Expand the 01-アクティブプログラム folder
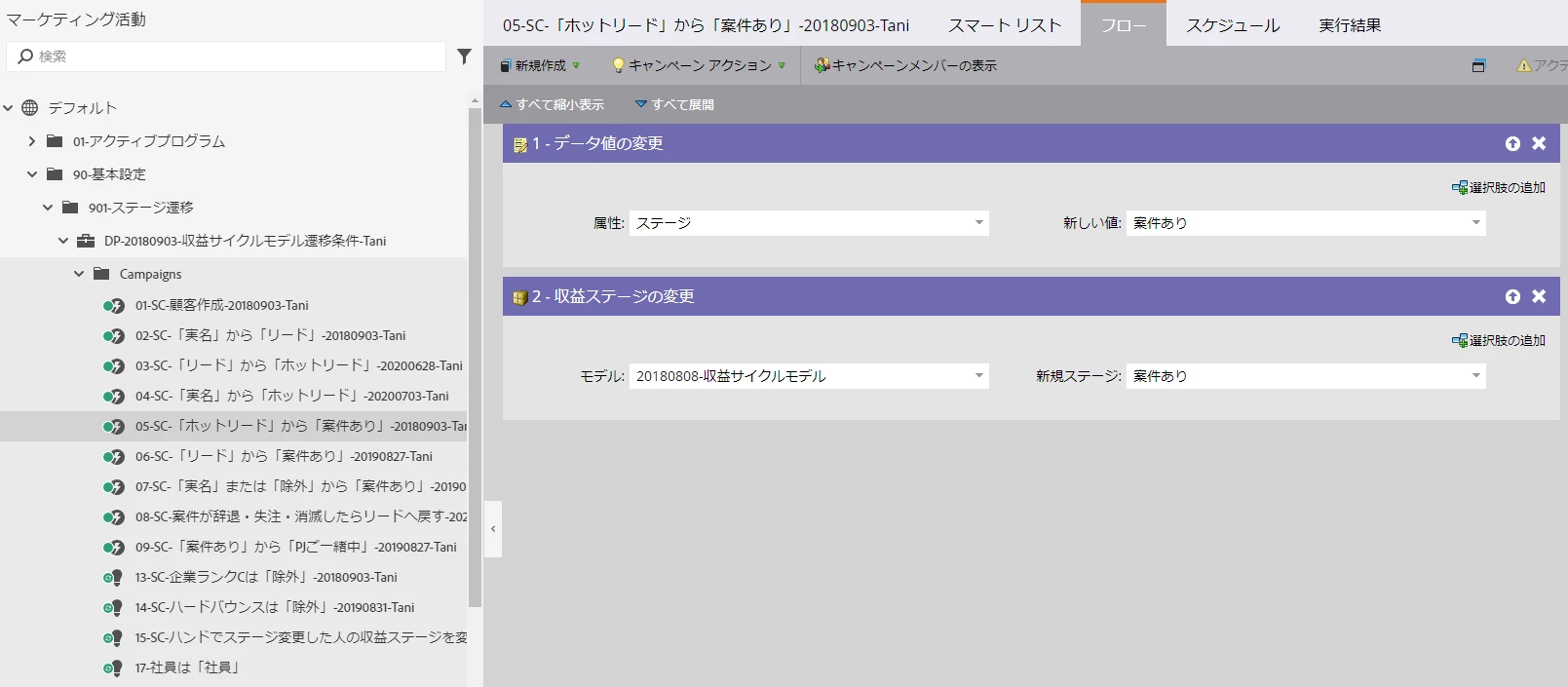Viewport: 1568px width, 687px height. coord(32,141)
